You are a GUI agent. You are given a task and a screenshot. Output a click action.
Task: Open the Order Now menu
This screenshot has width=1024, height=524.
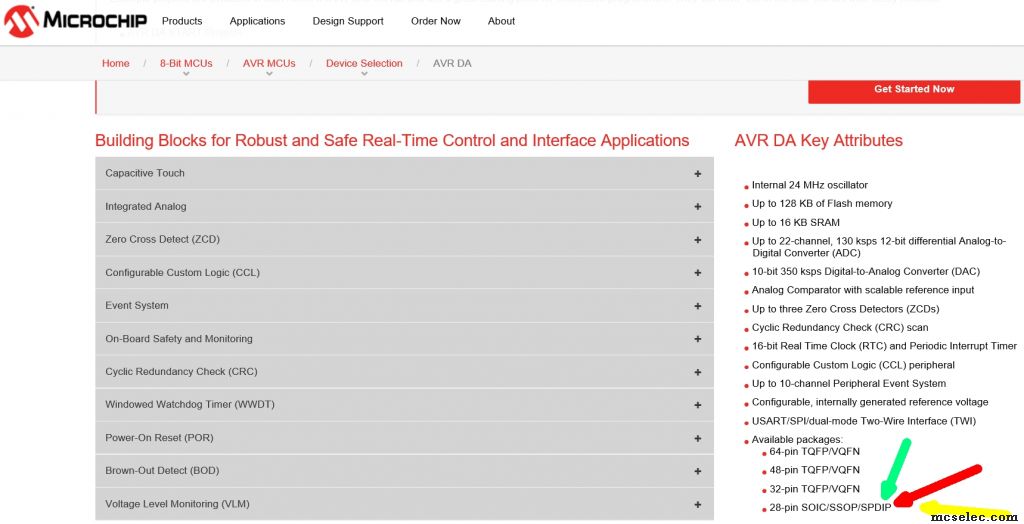point(436,21)
